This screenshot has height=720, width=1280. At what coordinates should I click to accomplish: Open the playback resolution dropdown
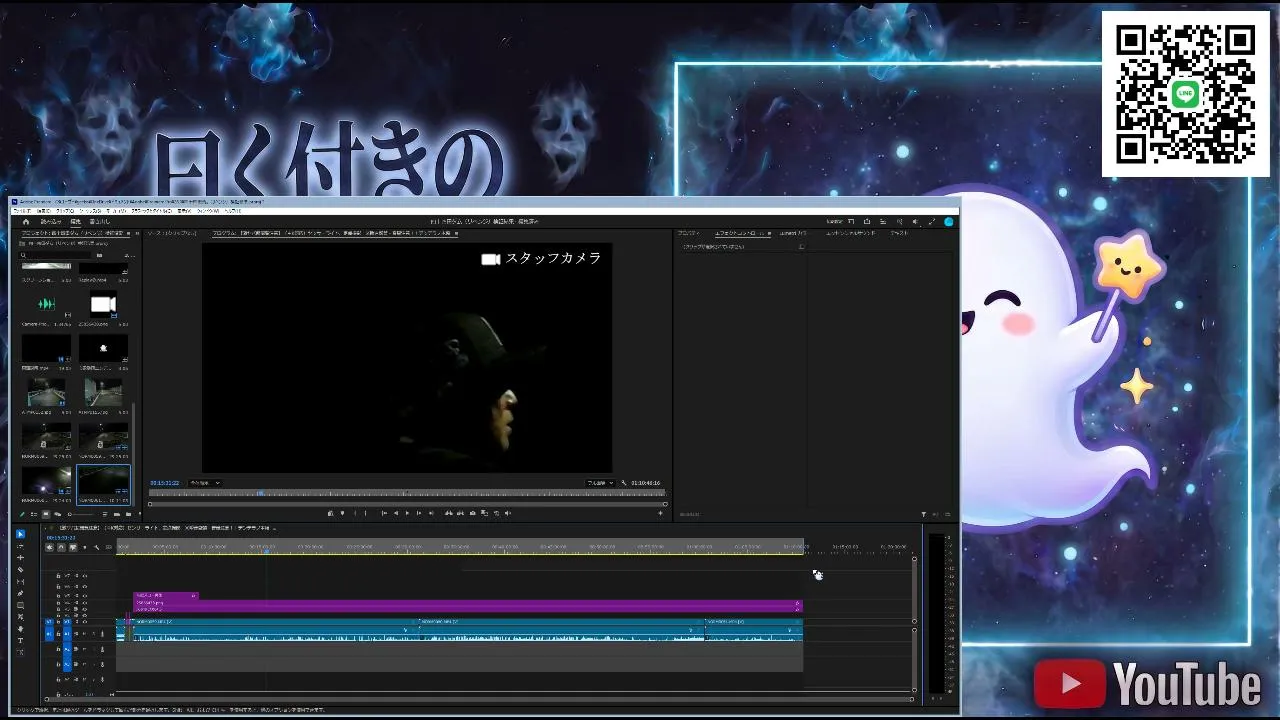point(600,483)
